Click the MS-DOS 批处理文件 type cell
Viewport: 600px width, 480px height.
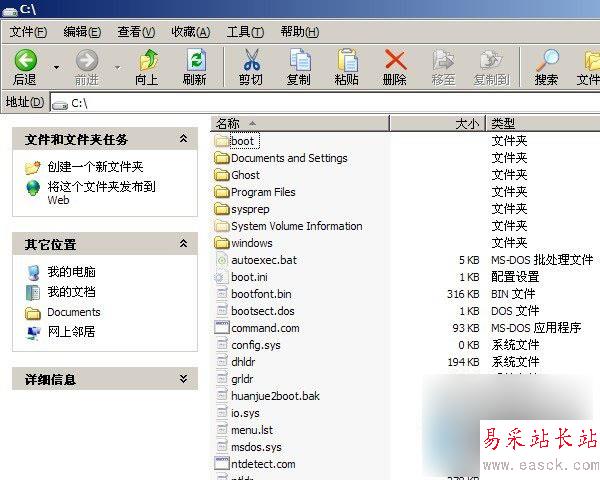point(542,260)
